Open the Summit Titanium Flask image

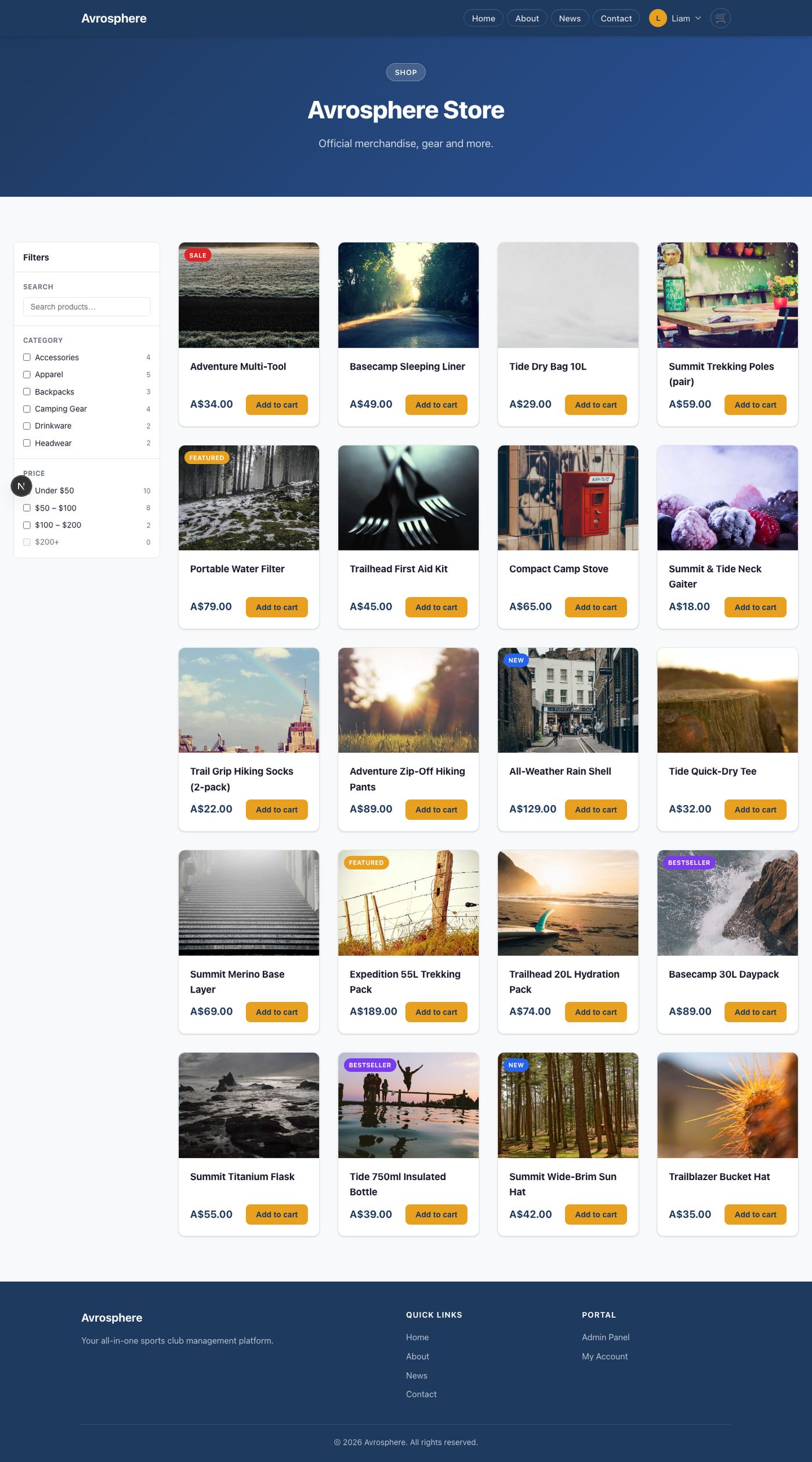249,1105
